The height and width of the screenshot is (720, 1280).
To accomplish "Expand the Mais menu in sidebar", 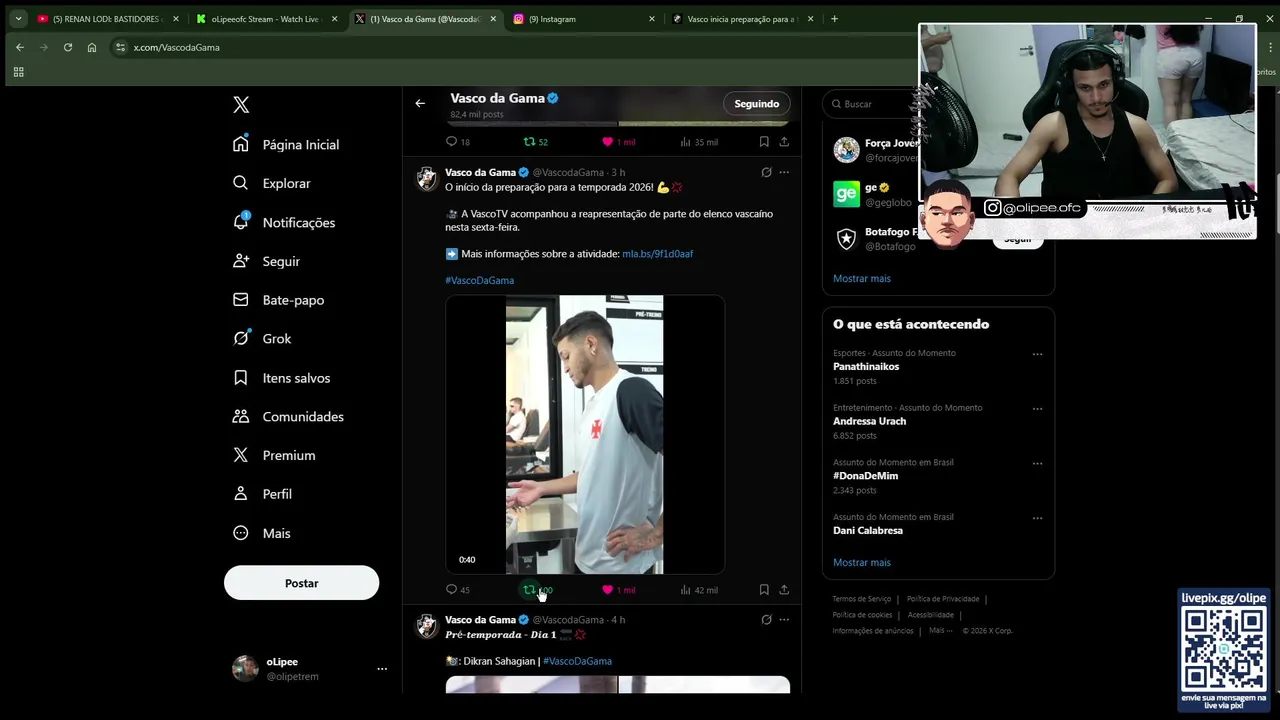I will point(261,533).
